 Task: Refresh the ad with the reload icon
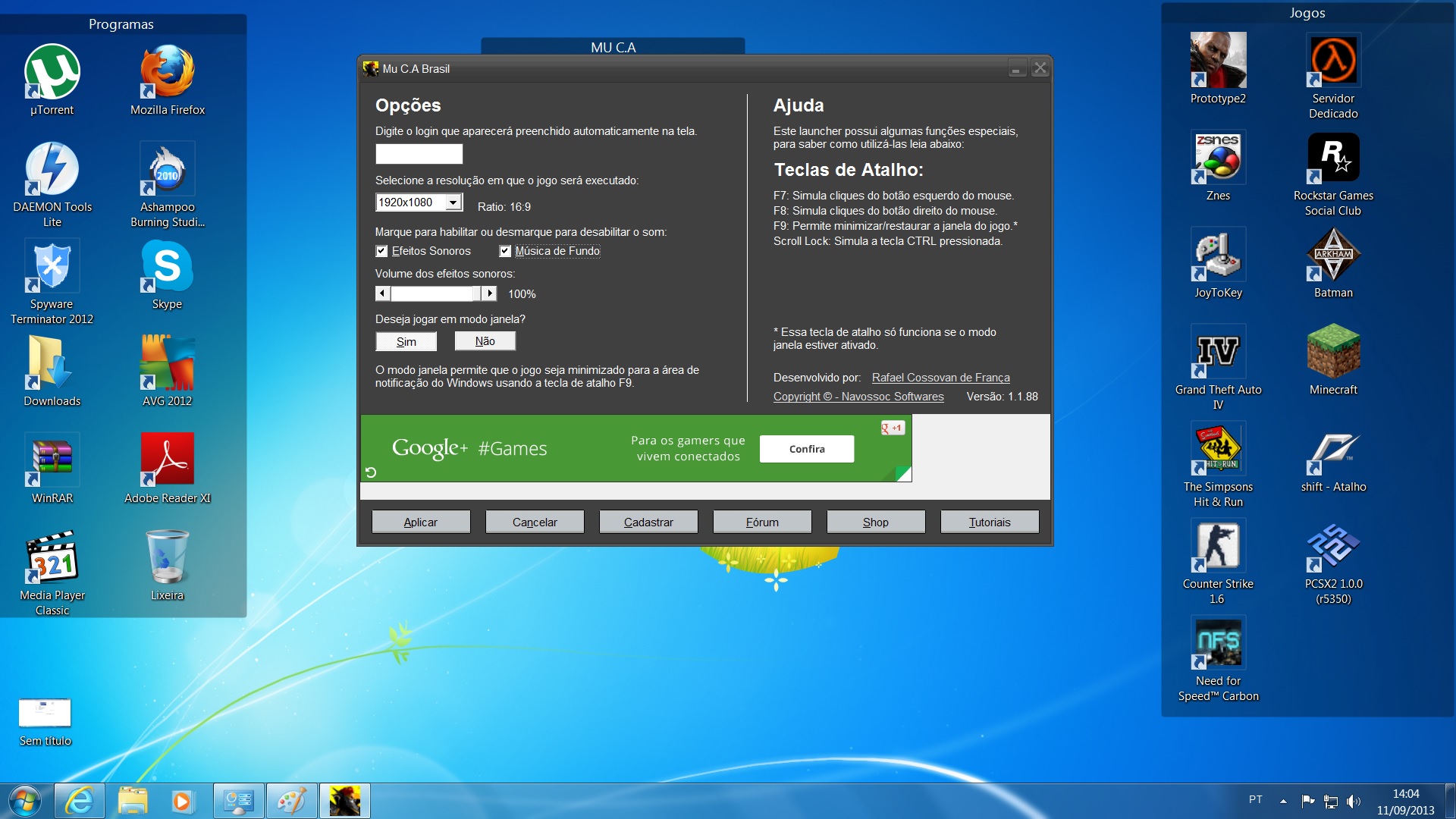(x=371, y=472)
